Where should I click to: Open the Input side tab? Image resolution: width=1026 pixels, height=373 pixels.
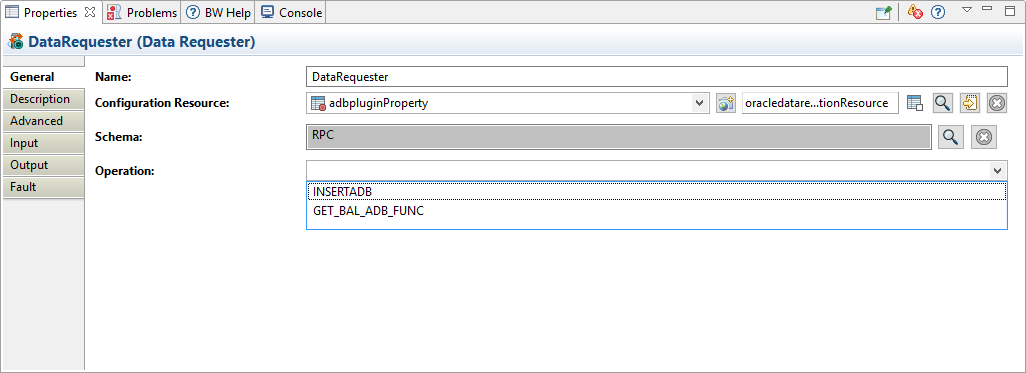tap(43, 143)
